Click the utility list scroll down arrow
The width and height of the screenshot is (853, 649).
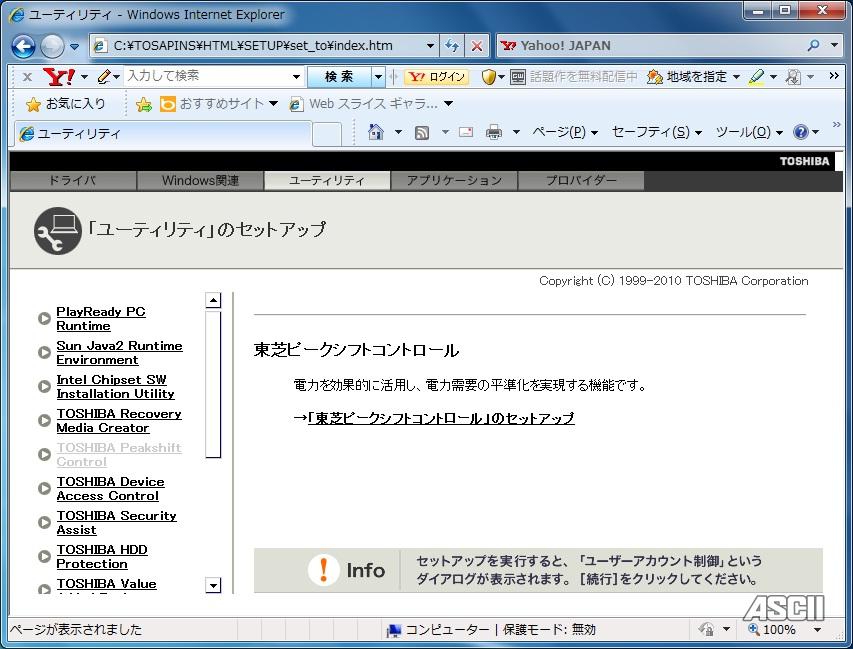click(213, 585)
